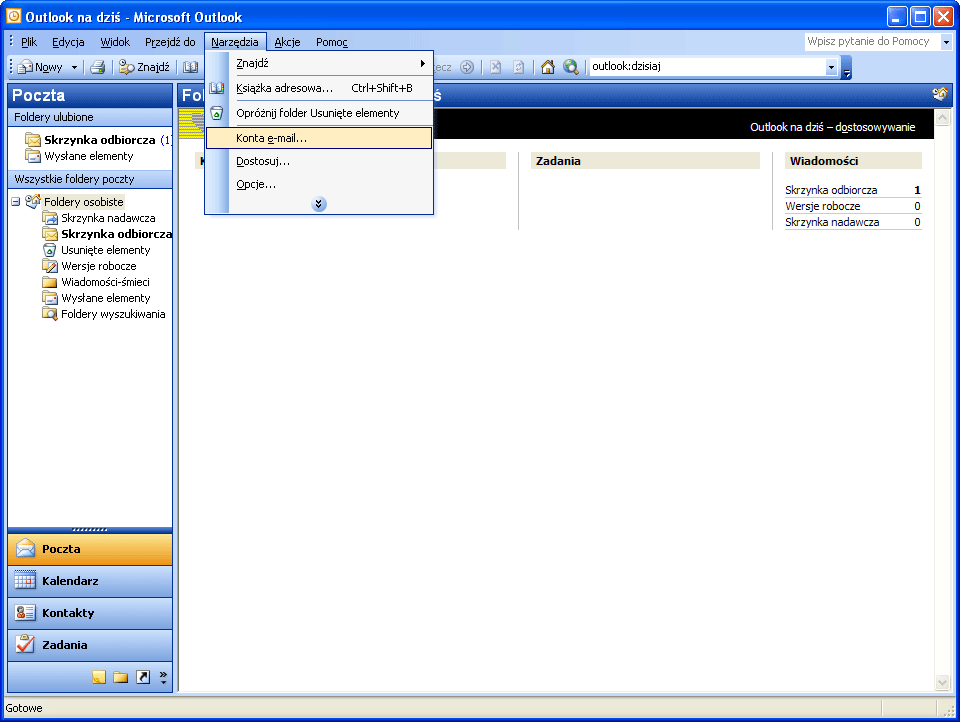Open the Przejdź do menu

[x=170, y=42]
